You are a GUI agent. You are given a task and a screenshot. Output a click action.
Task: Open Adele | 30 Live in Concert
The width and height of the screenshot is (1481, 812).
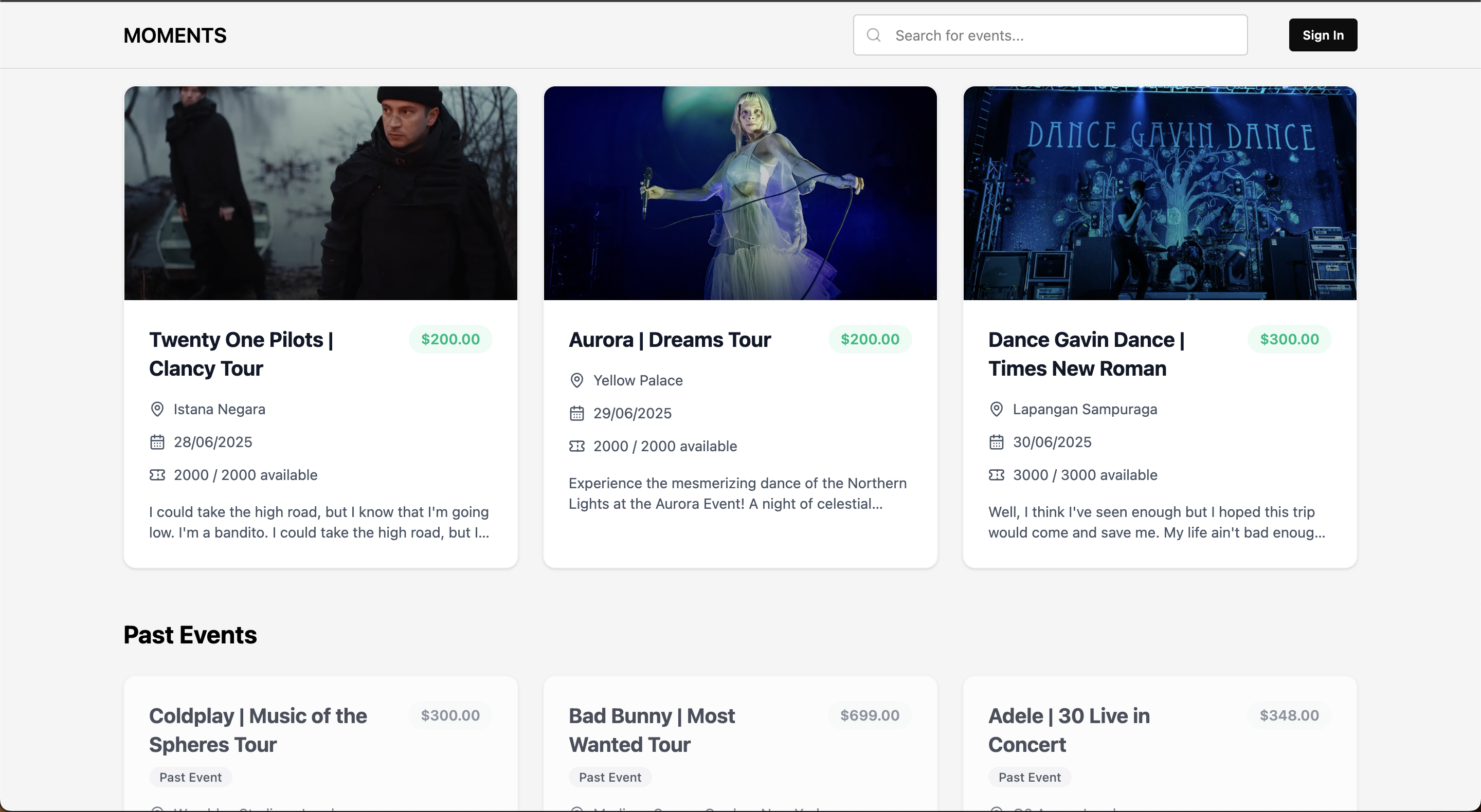(x=1070, y=730)
